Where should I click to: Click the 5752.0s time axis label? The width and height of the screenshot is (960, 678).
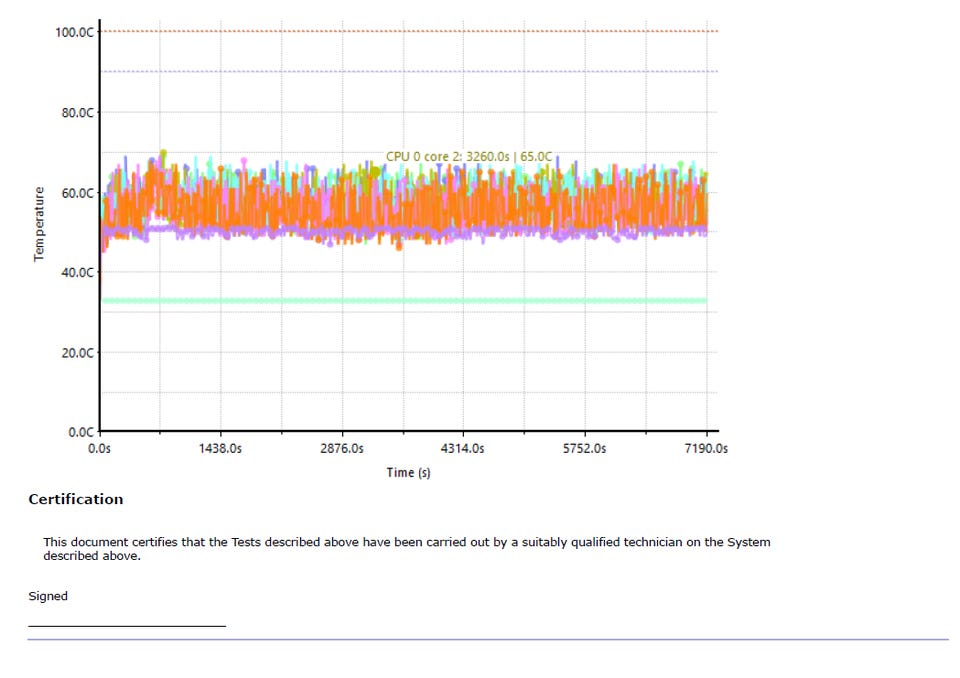pyautogui.click(x=585, y=448)
